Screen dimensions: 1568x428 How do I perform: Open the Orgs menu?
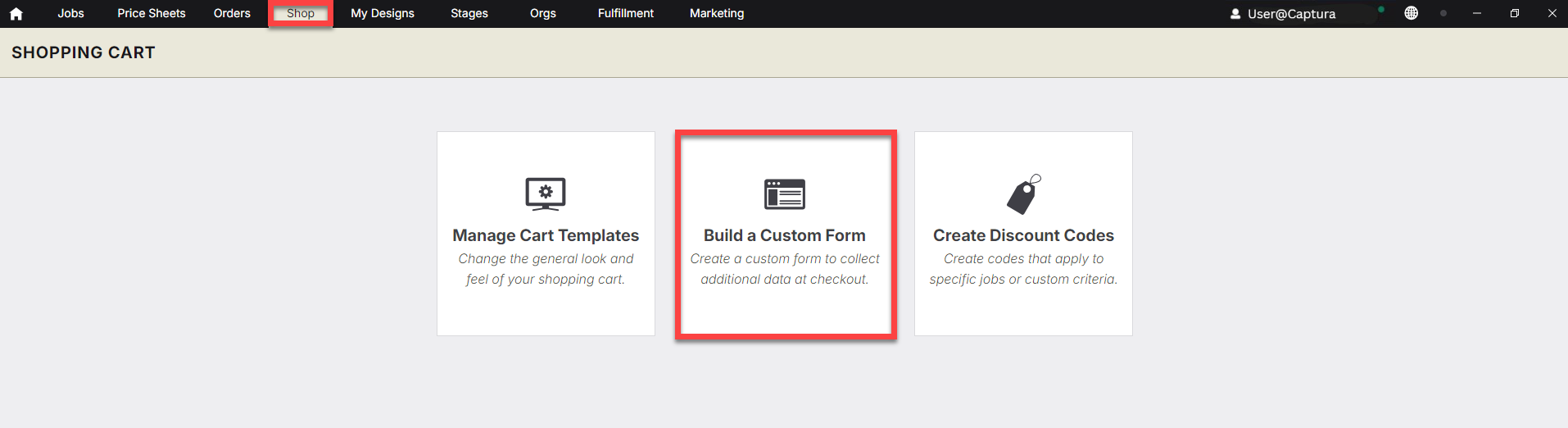click(x=543, y=13)
